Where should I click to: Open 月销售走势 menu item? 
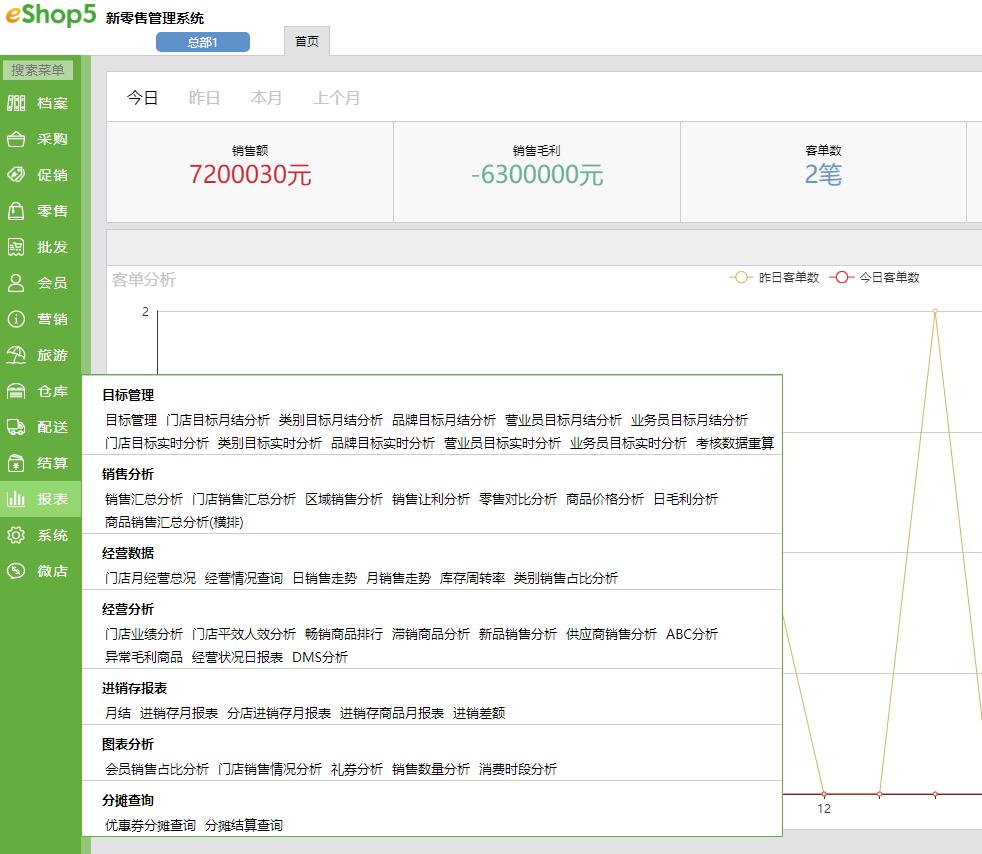coord(398,578)
